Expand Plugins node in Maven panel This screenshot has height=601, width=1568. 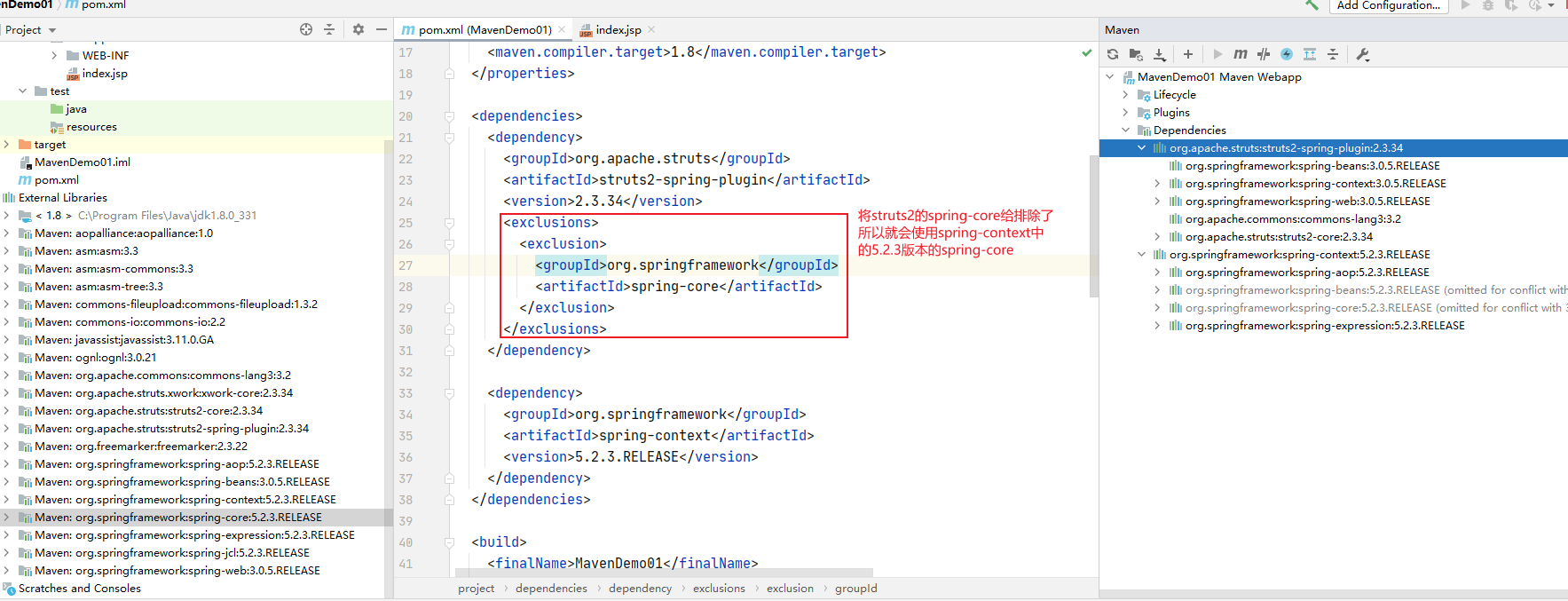1125,113
